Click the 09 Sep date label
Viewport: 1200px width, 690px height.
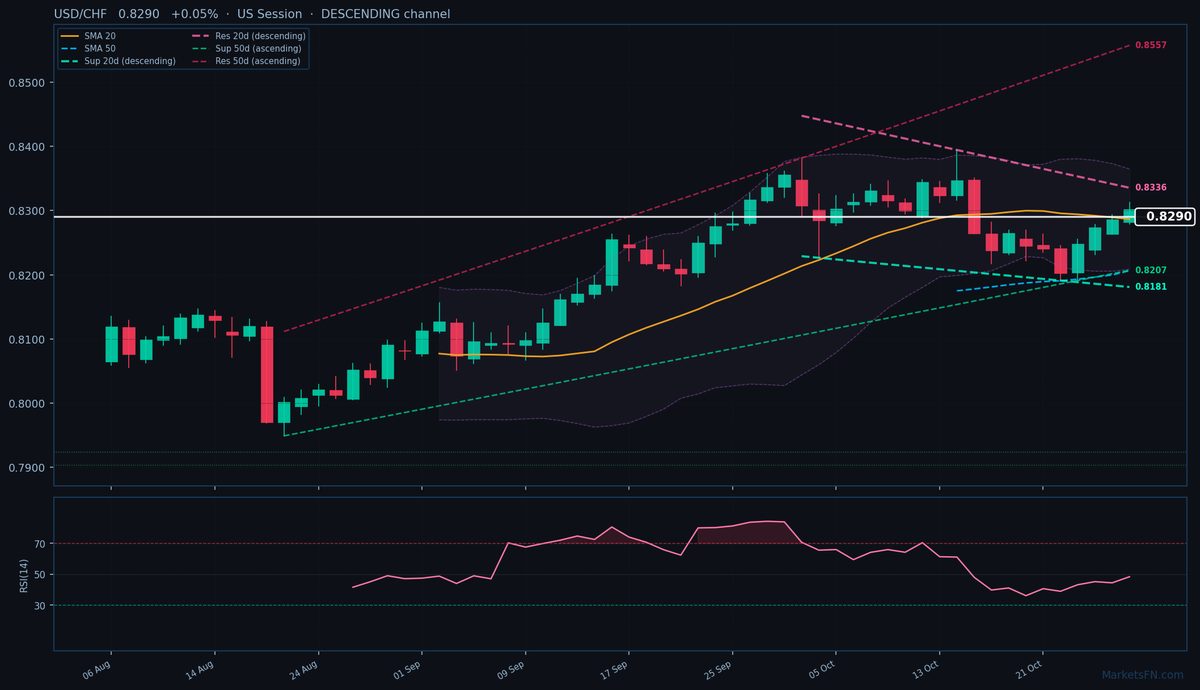click(x=511, y=669)
